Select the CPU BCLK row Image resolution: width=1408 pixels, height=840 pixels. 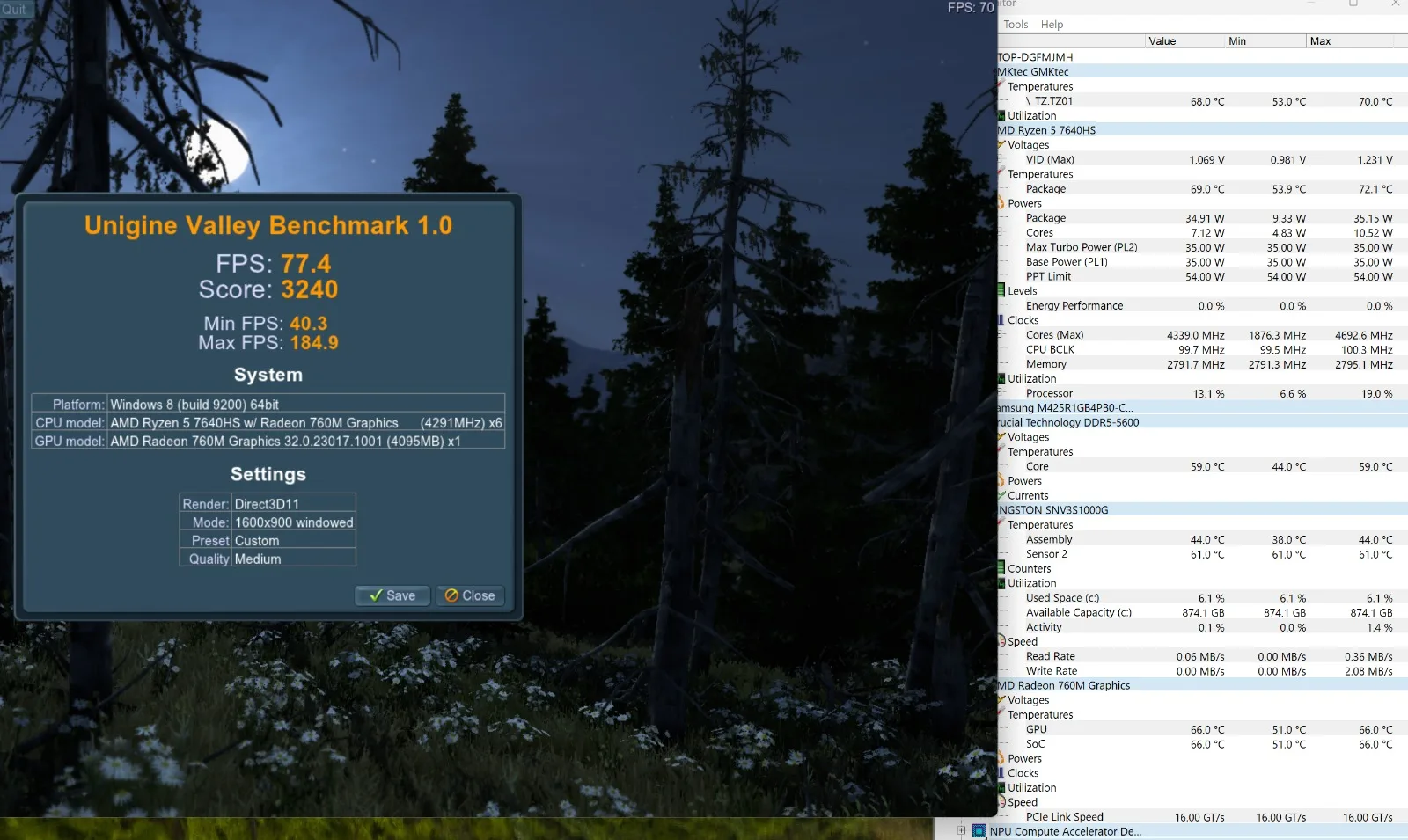click(x=1202, y=349)
